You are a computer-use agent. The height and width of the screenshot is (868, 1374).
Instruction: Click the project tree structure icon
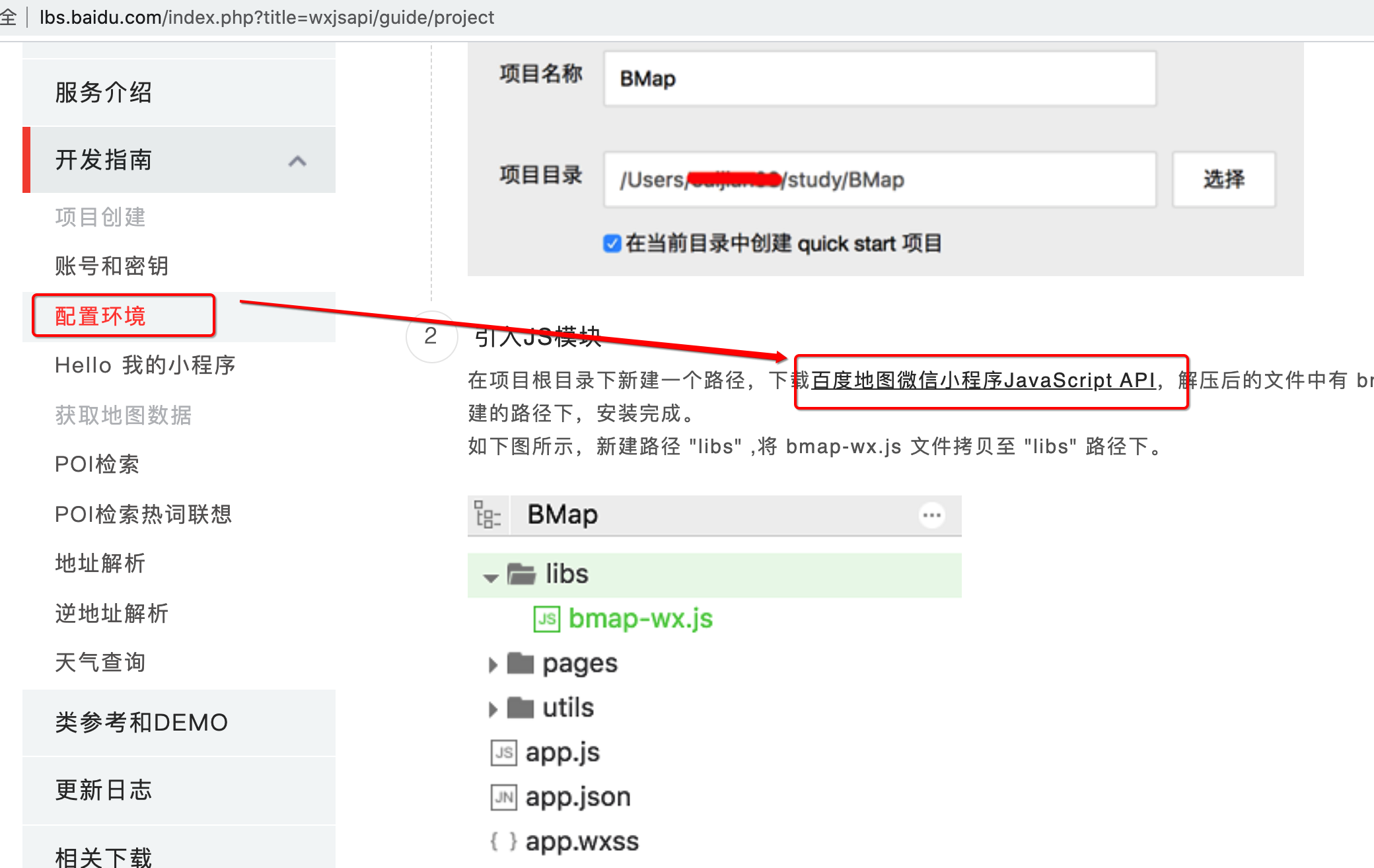488,515
